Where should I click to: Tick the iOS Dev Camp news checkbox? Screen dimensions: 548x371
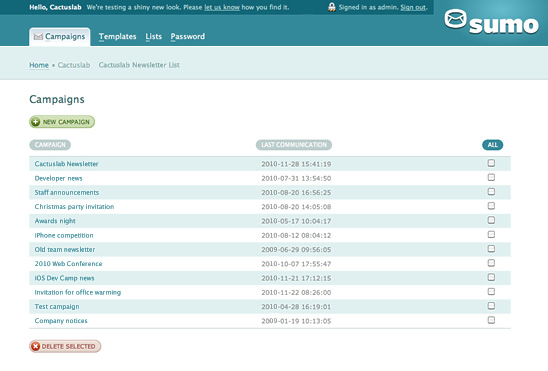point(491,277)
